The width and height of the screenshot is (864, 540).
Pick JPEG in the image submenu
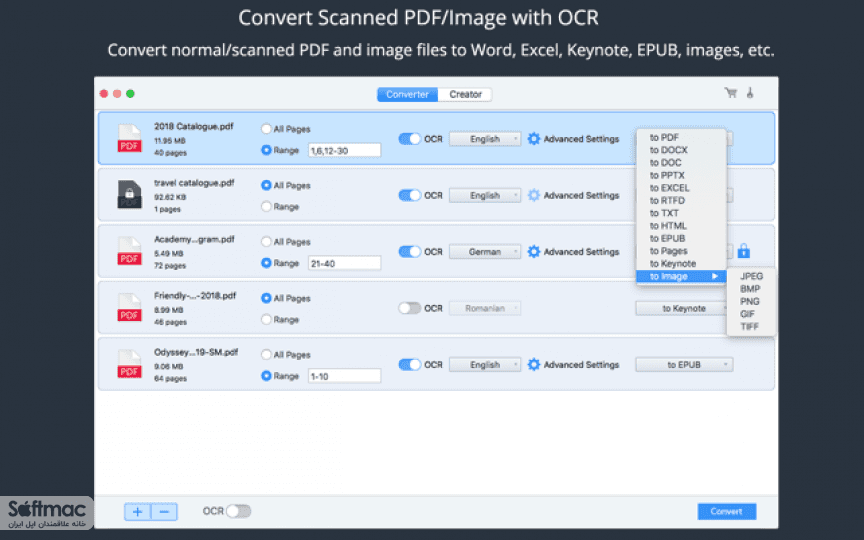751,276
